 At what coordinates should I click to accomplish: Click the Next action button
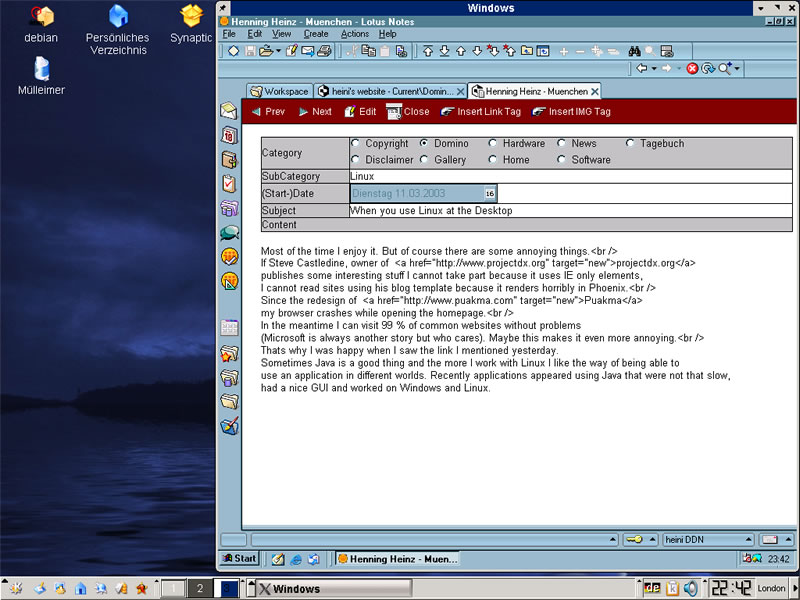point(315,112)
